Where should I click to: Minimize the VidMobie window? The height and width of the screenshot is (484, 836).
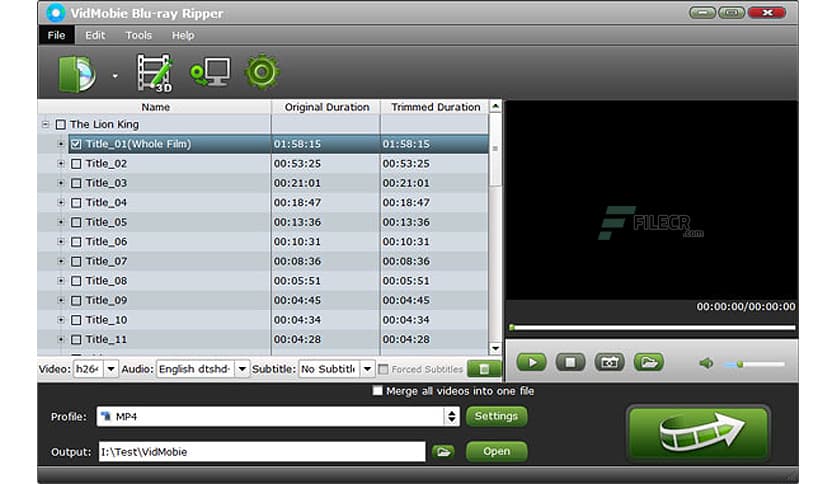(x=702, y=12)
